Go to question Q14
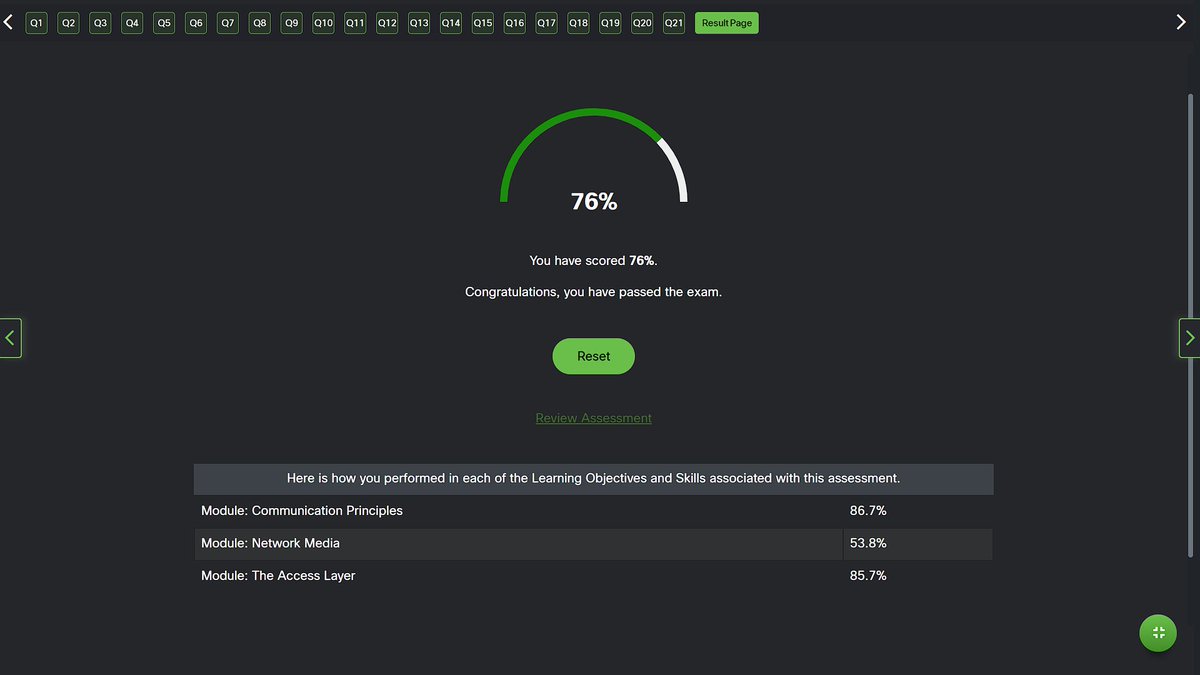 tap(451, 22)
